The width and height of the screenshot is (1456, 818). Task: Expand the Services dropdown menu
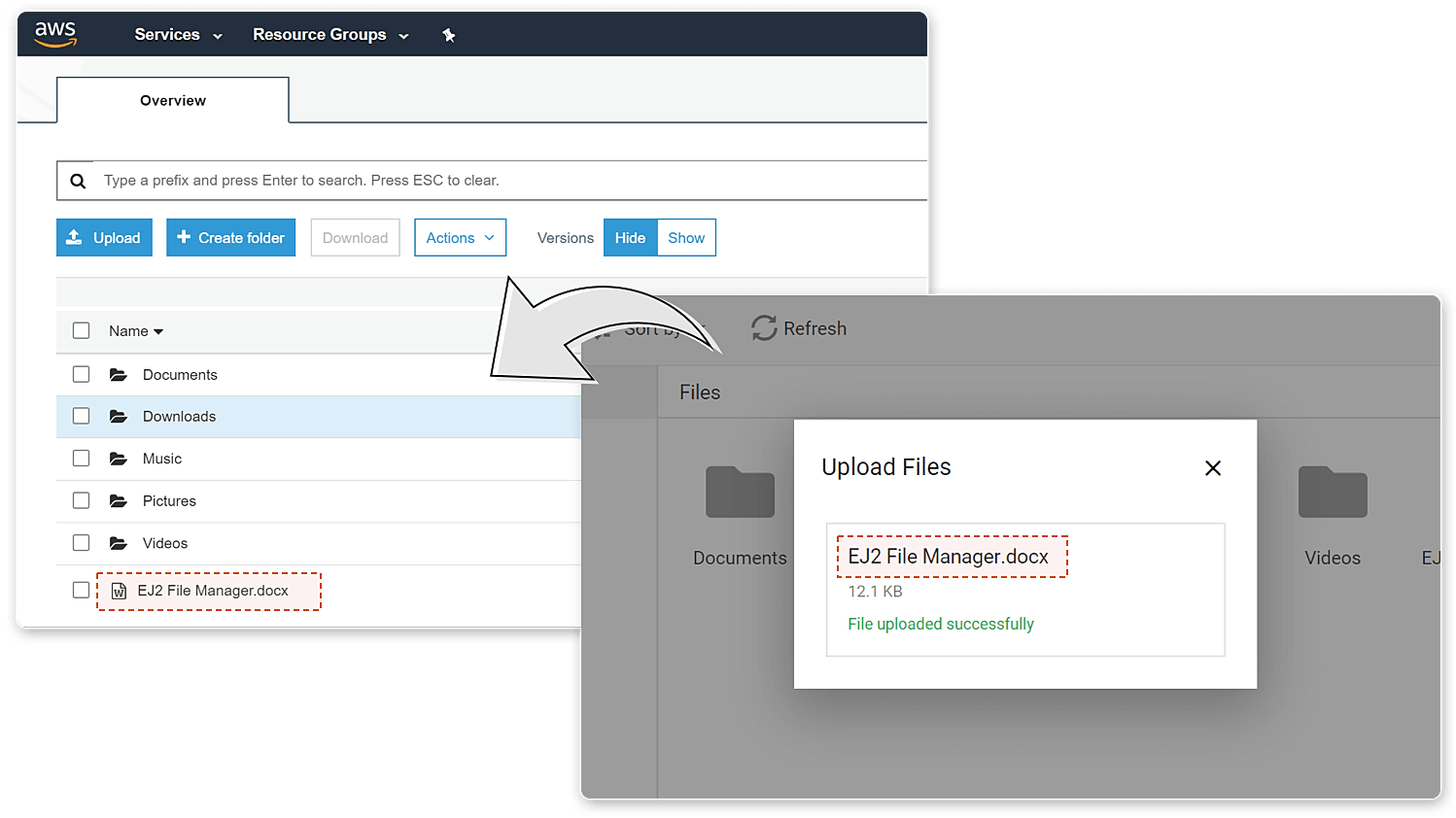[178, 35]
